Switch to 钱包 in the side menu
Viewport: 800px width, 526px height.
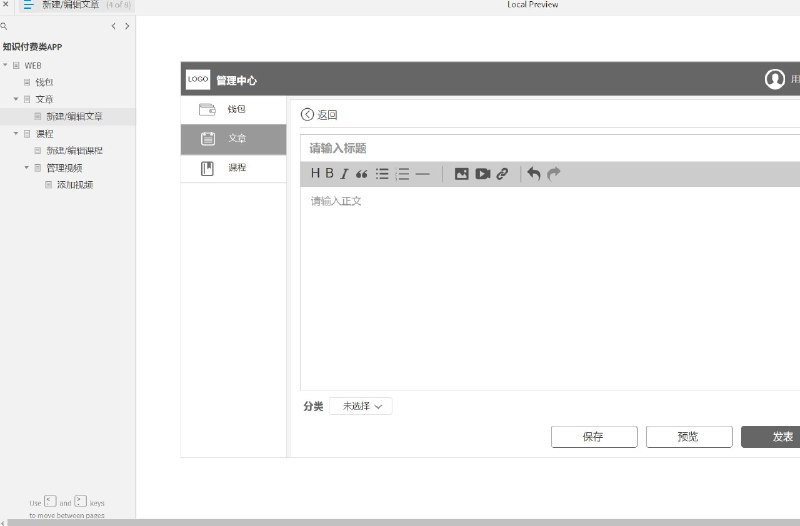pyautogui.click(x=236, y=109)
